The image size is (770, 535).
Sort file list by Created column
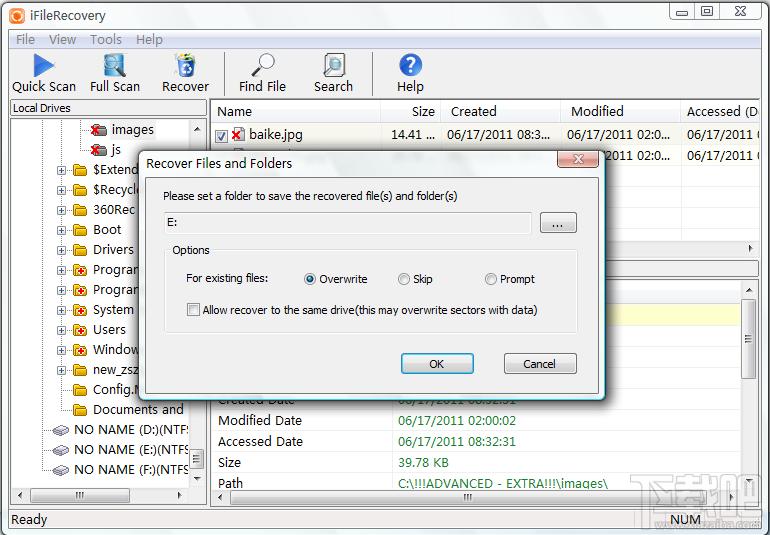coord(500,112)
